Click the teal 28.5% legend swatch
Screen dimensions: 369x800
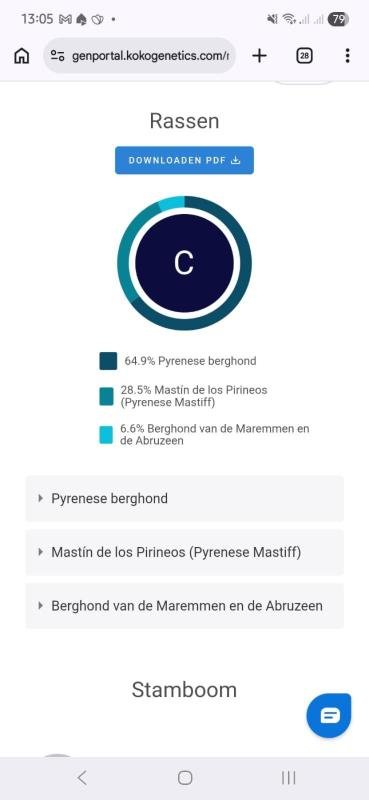point(106,396)
